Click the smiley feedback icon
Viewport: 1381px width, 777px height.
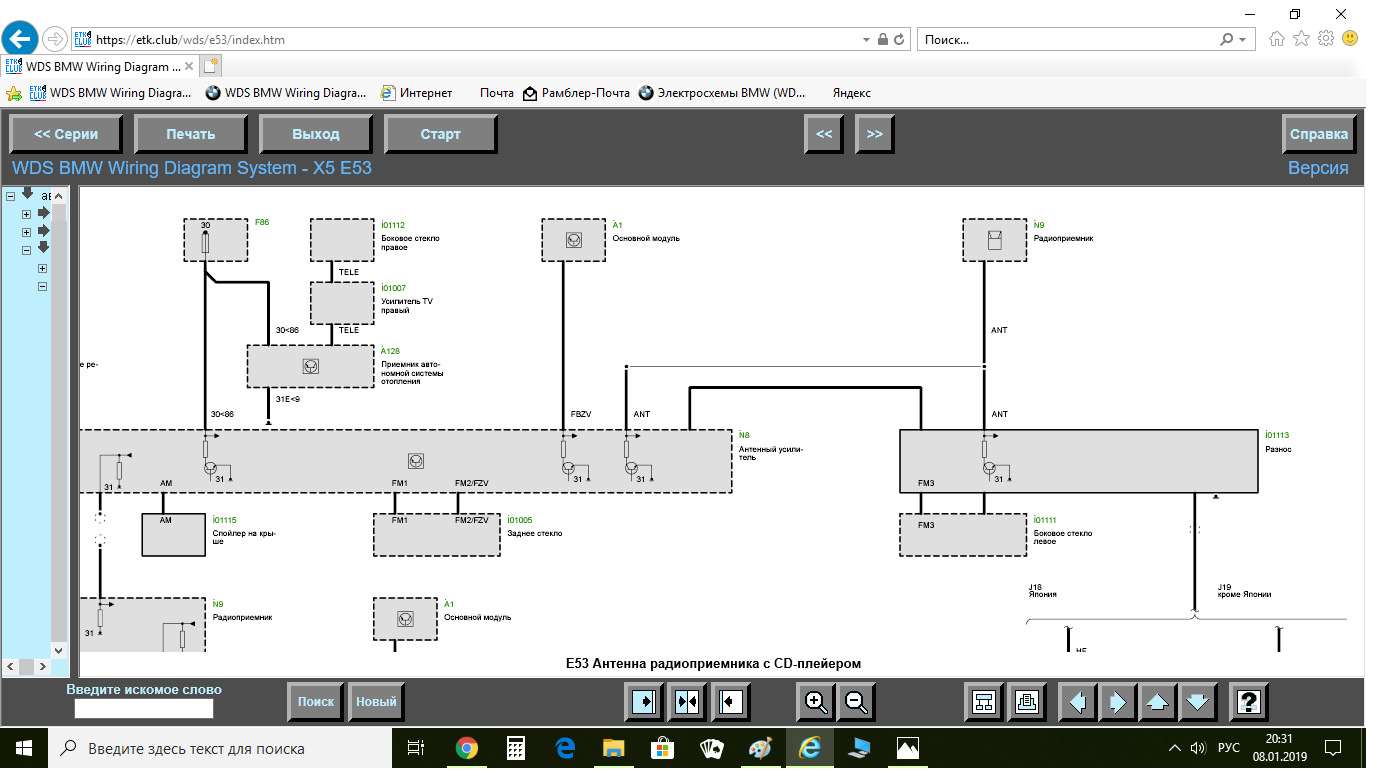click(1350, 39)
